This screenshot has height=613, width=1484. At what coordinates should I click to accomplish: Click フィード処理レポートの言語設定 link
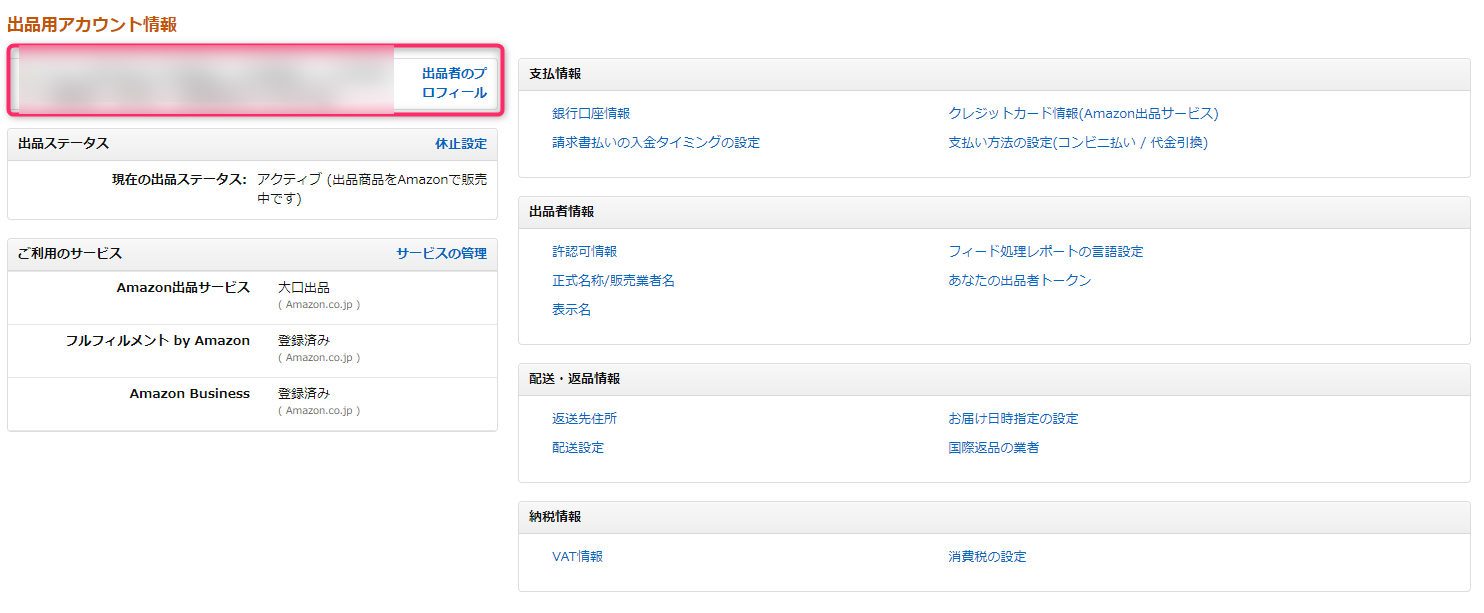(1046, 252)
